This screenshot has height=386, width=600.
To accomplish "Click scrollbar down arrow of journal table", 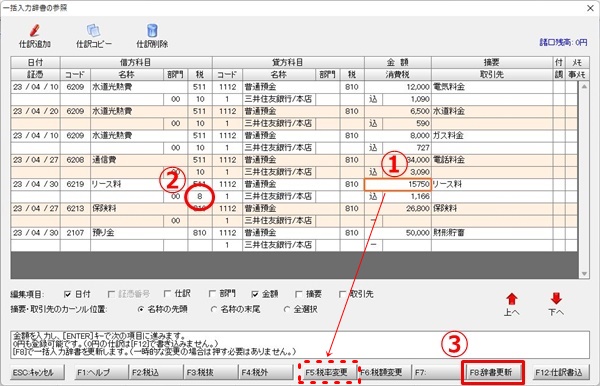I will (584, 274).
